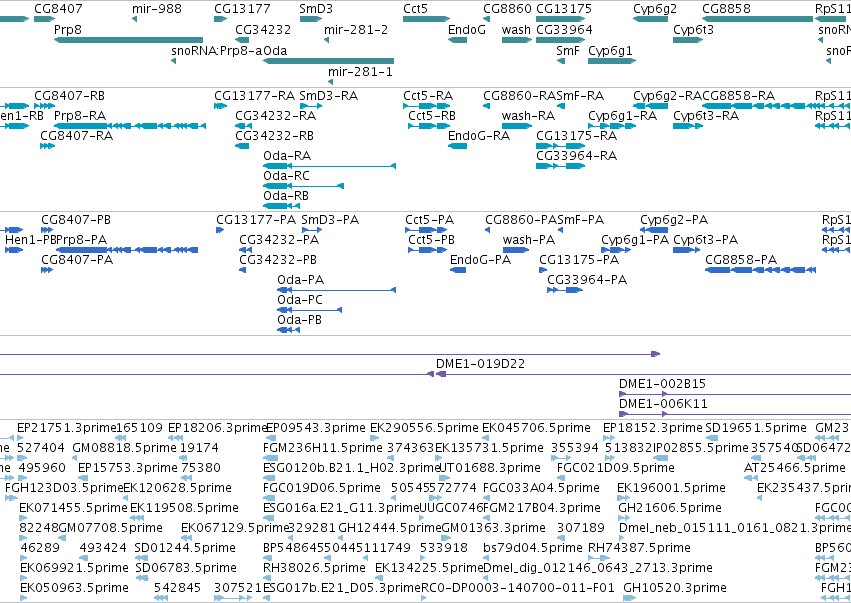Click the Cyp6t3 gene label
The width and height of the screenshot is (851, 603).
[x=693, y=29]
